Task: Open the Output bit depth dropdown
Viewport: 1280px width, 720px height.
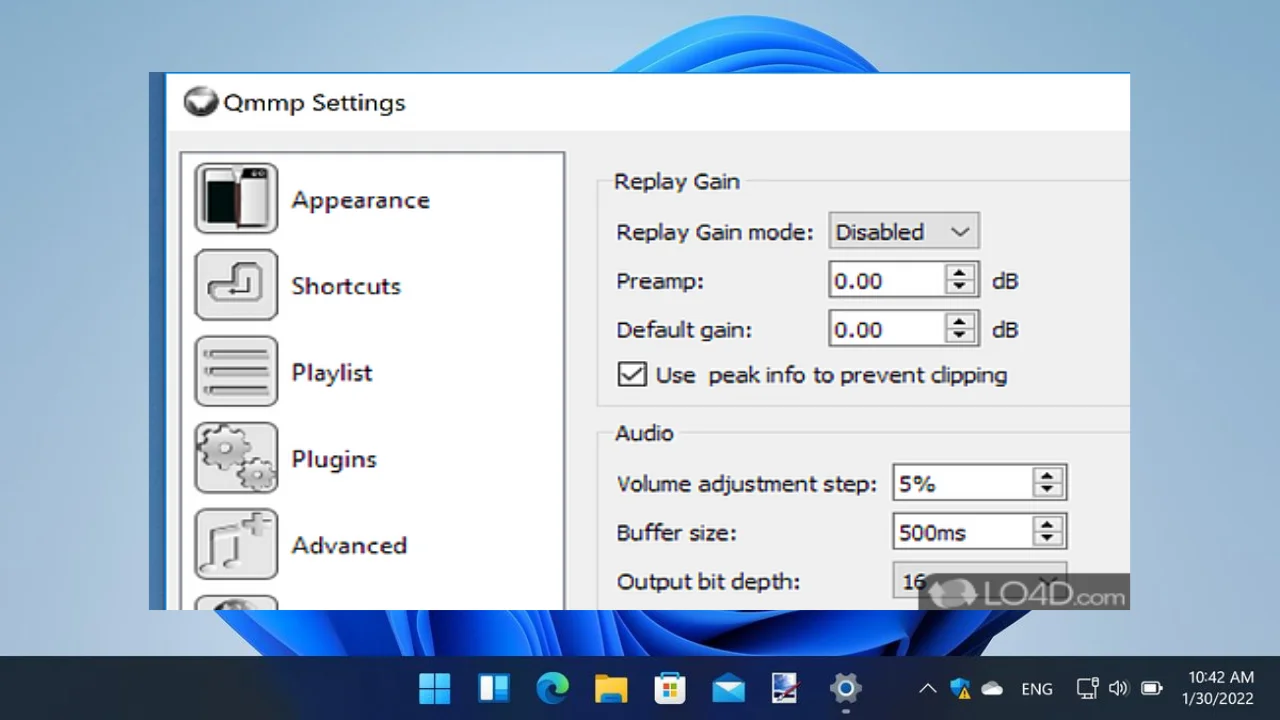Action: tap(979, 581)
